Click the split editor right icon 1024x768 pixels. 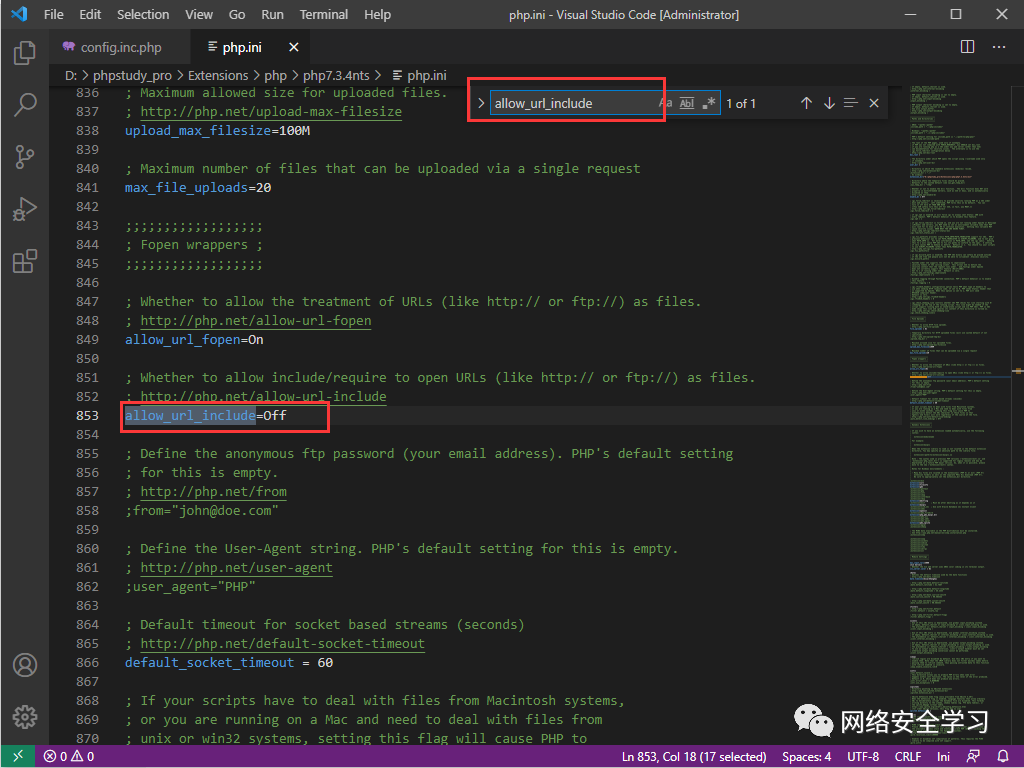(x=967, y=47)
